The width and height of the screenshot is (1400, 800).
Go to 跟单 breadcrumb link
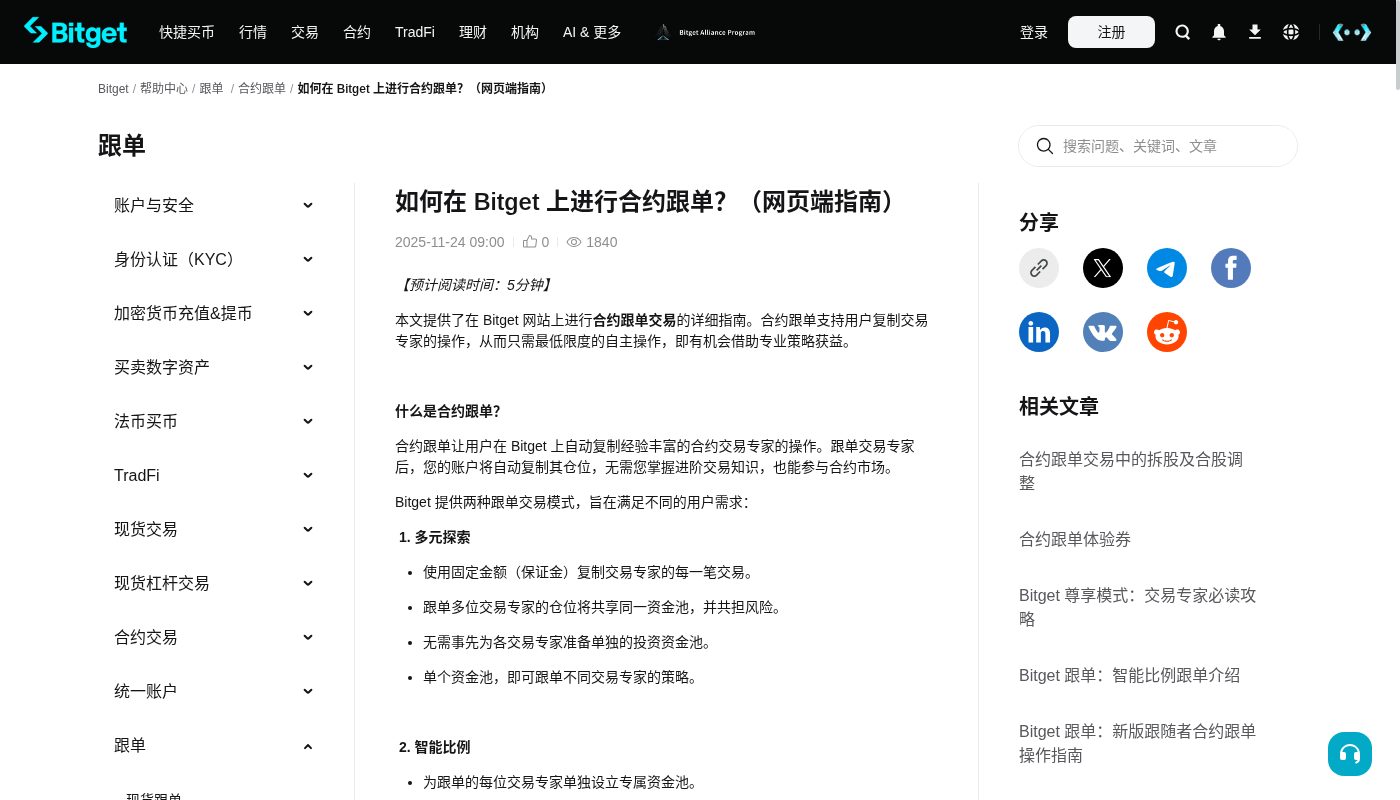[x=212, y=89]
